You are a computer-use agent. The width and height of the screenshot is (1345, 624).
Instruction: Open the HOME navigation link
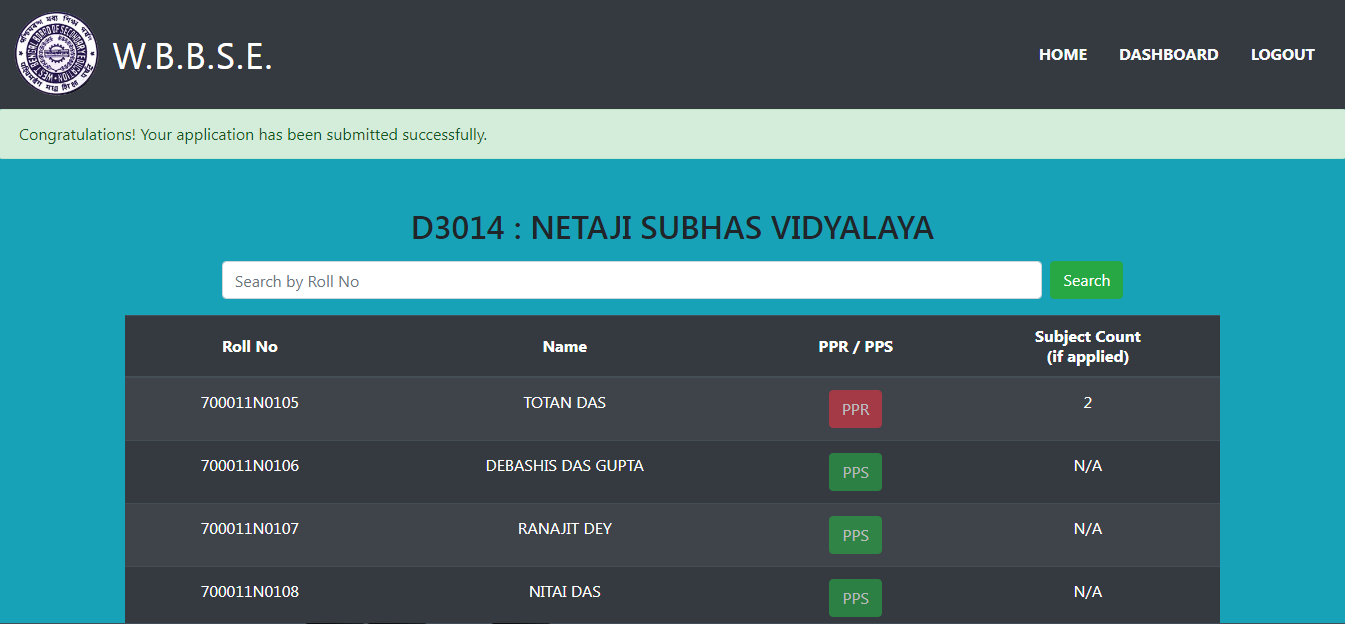click(x=1063, y=55)
